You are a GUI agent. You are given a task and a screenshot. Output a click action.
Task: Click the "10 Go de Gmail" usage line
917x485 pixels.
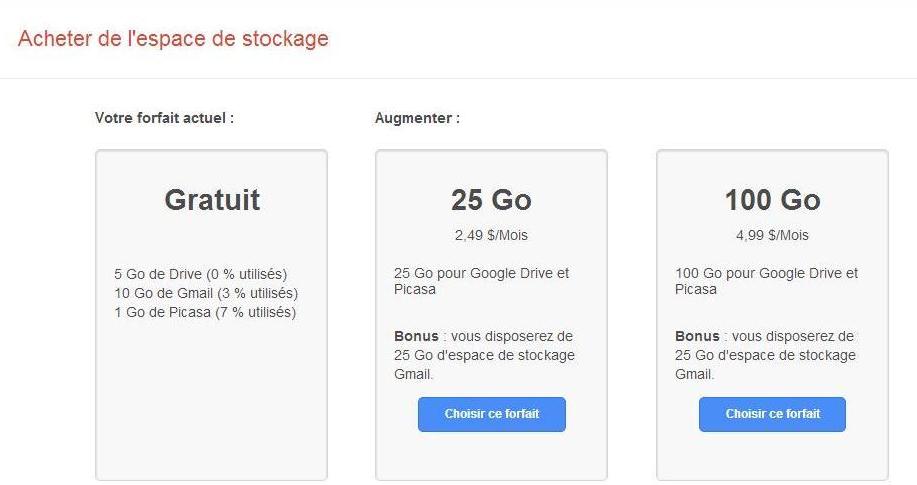click(x=206, y=293)
